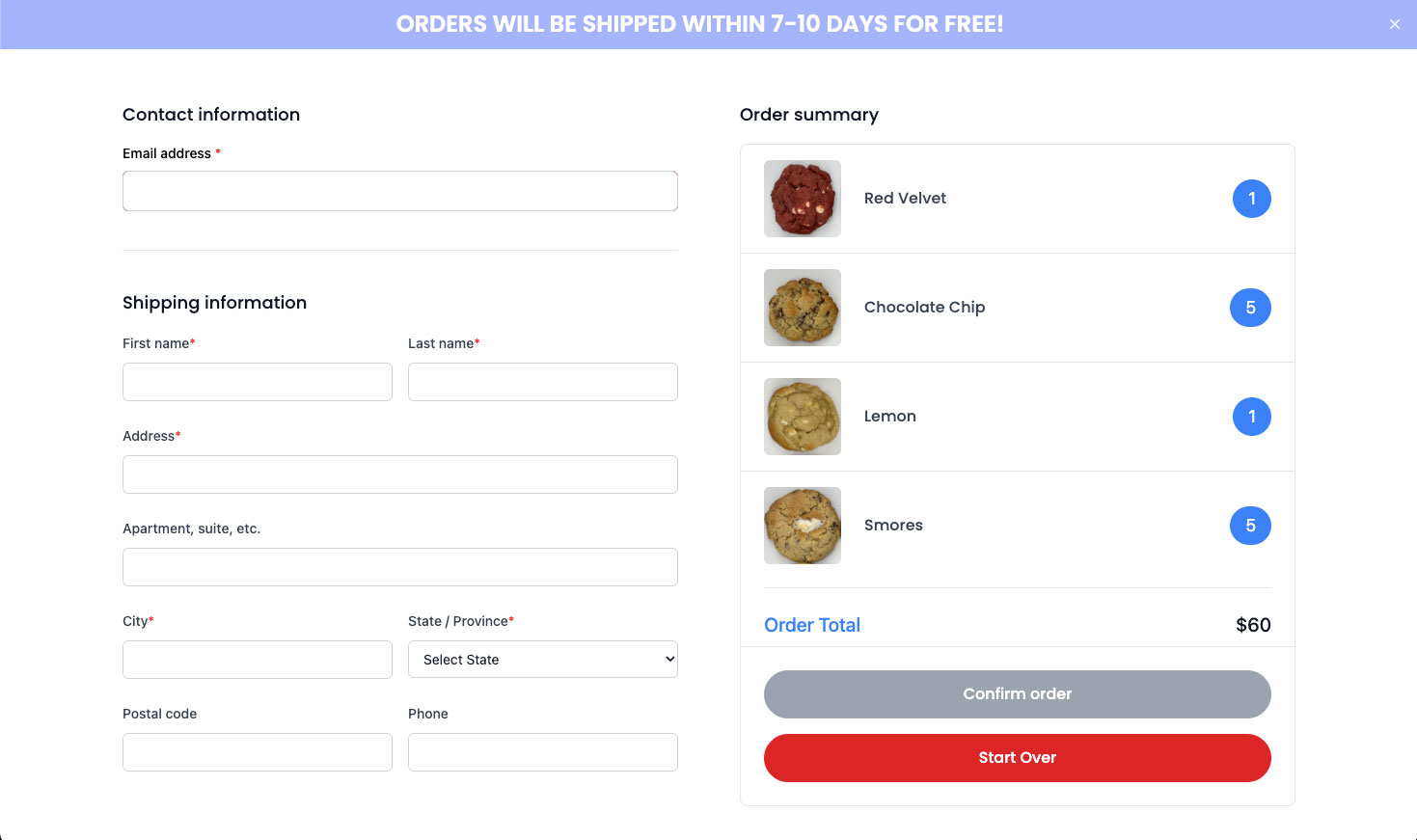1417x840 pixels.
Task: Click the Chocolate Chip quantity badge
Action: pyautogui.click(x=1250, y=308)
